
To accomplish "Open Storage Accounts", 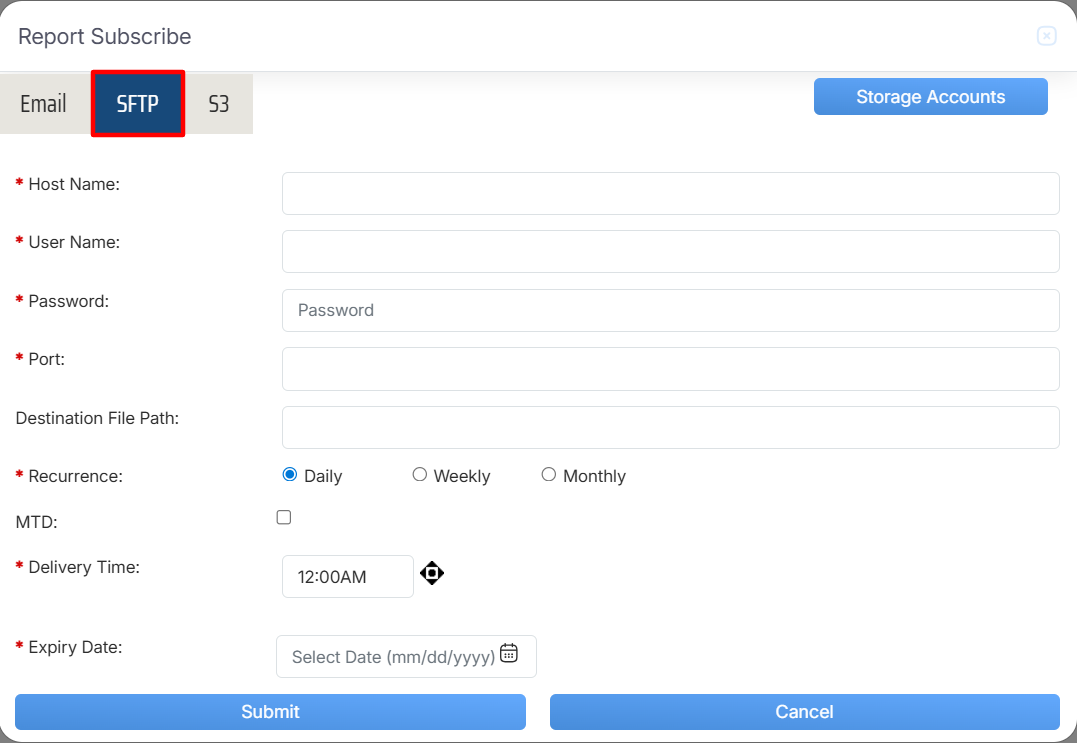I will [930, 97].
